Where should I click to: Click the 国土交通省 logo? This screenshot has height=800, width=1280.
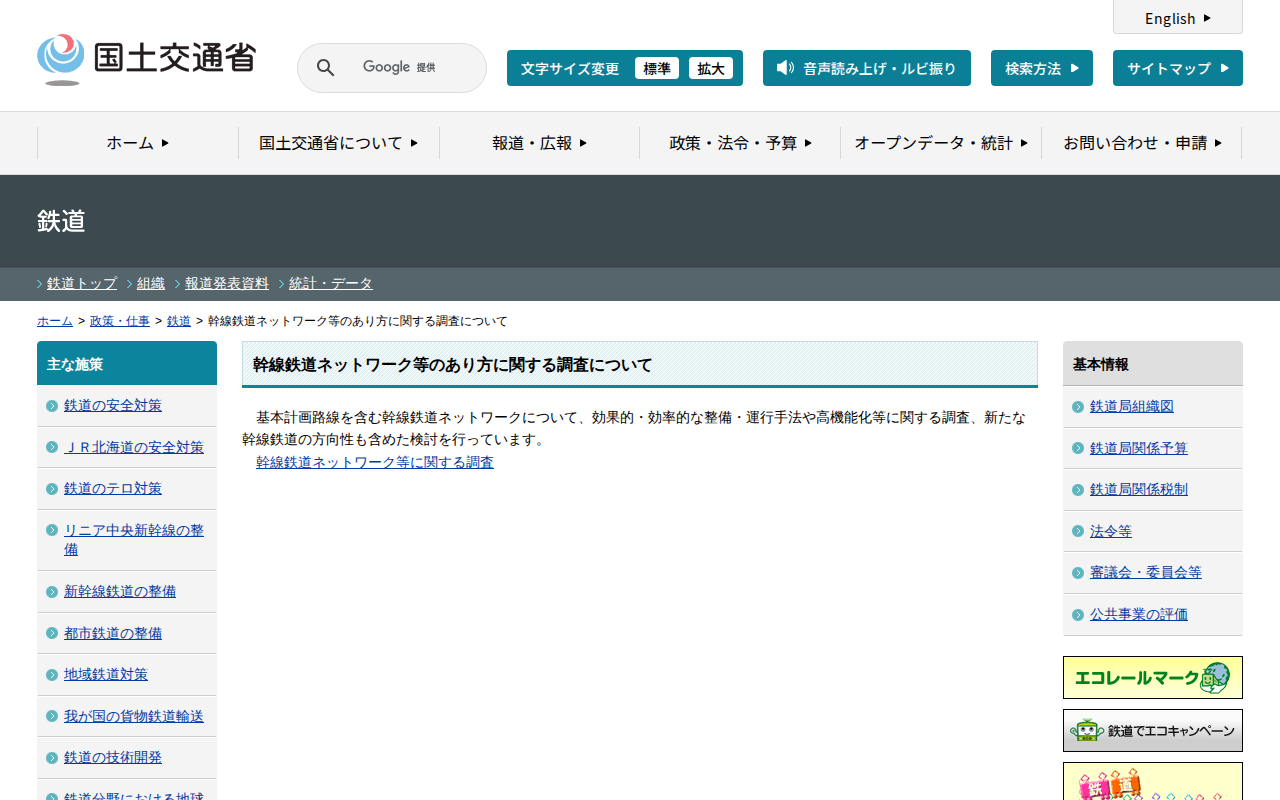pos(146,60)
